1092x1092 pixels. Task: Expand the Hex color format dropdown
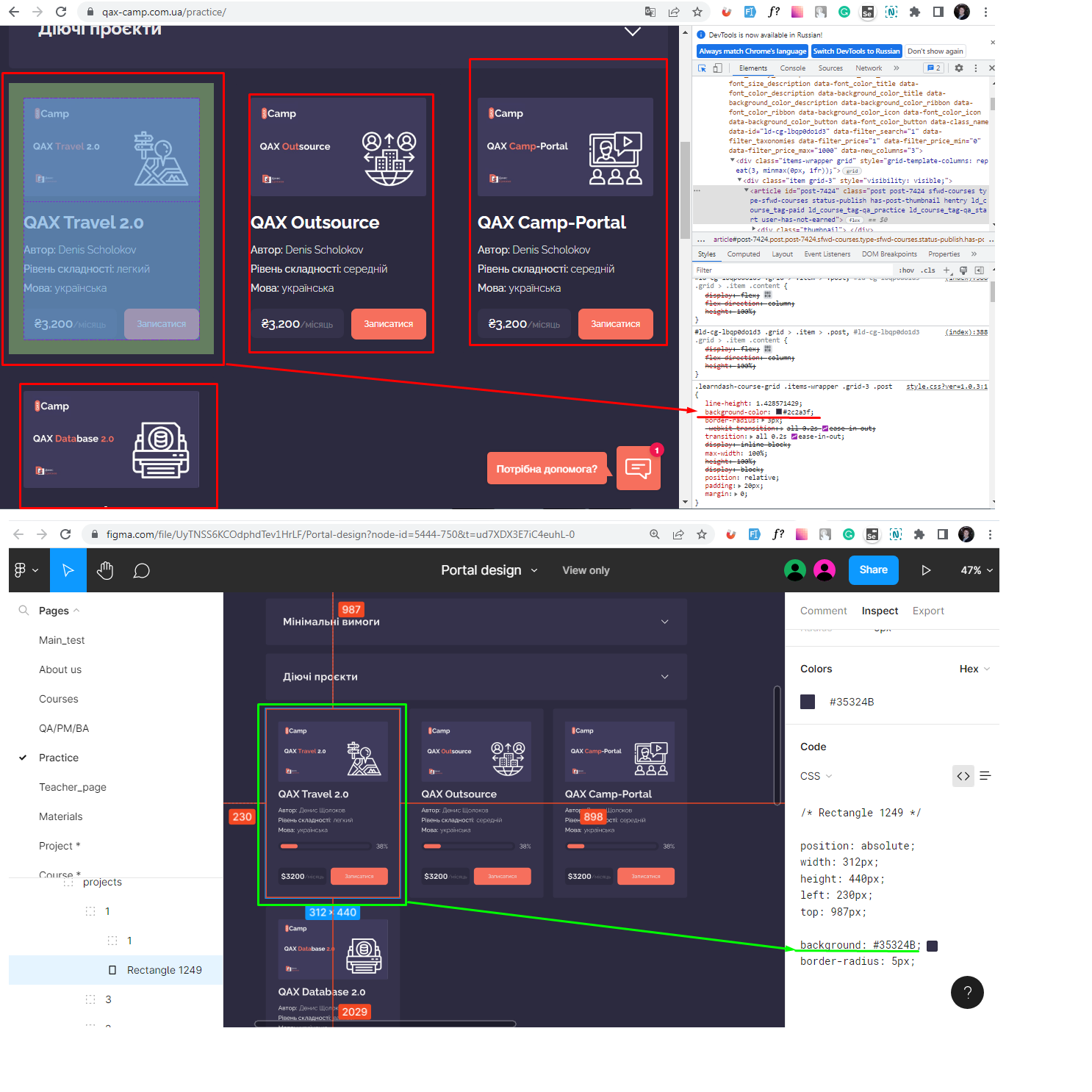coord(974,669)
